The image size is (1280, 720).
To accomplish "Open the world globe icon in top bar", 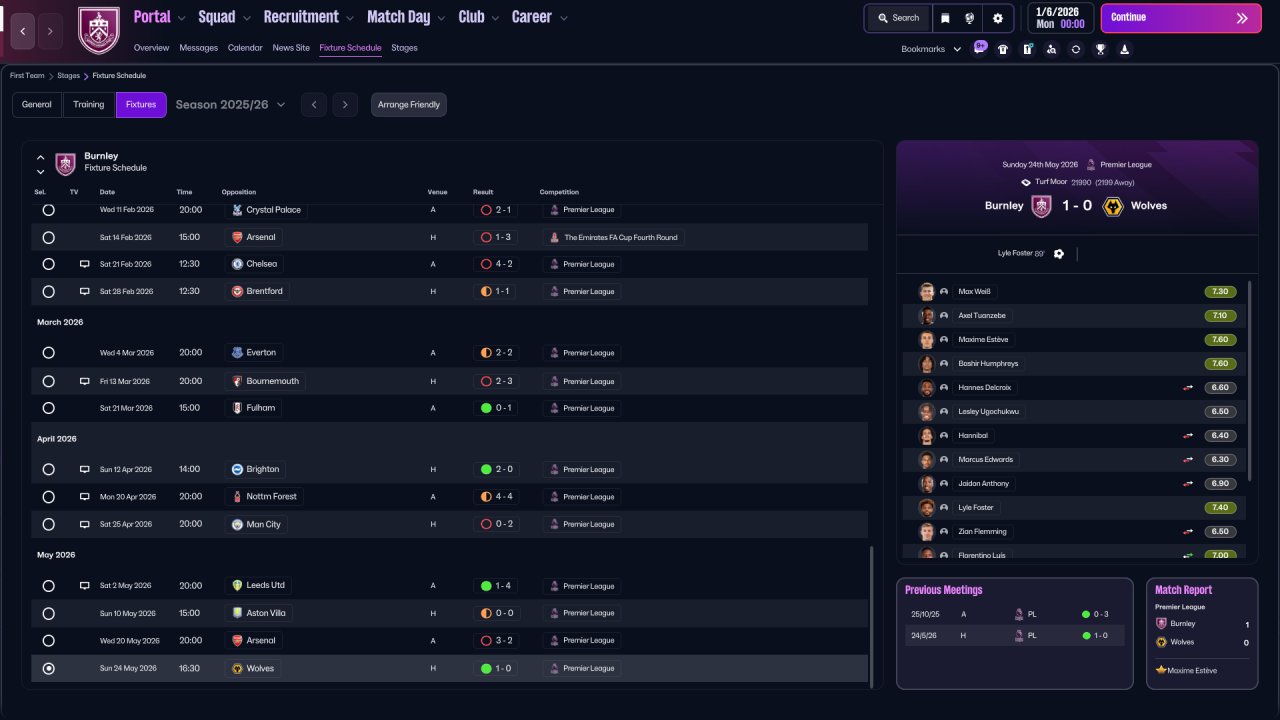I will pos(970,18).
